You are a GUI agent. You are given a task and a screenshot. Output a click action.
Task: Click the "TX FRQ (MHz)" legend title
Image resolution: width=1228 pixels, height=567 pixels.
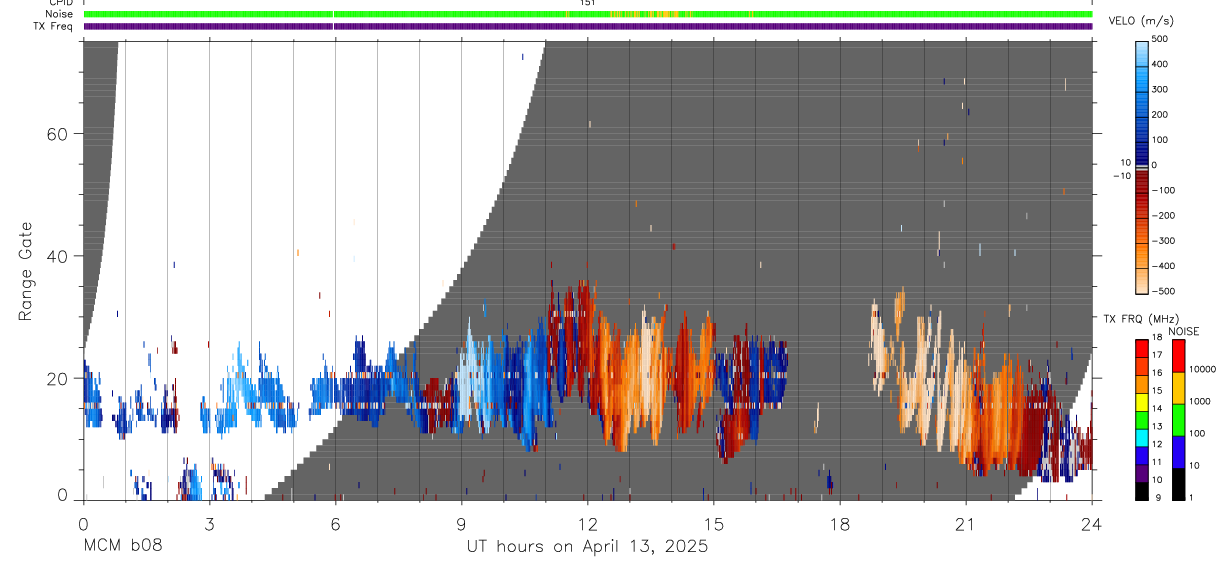[x=1141, y=318]
